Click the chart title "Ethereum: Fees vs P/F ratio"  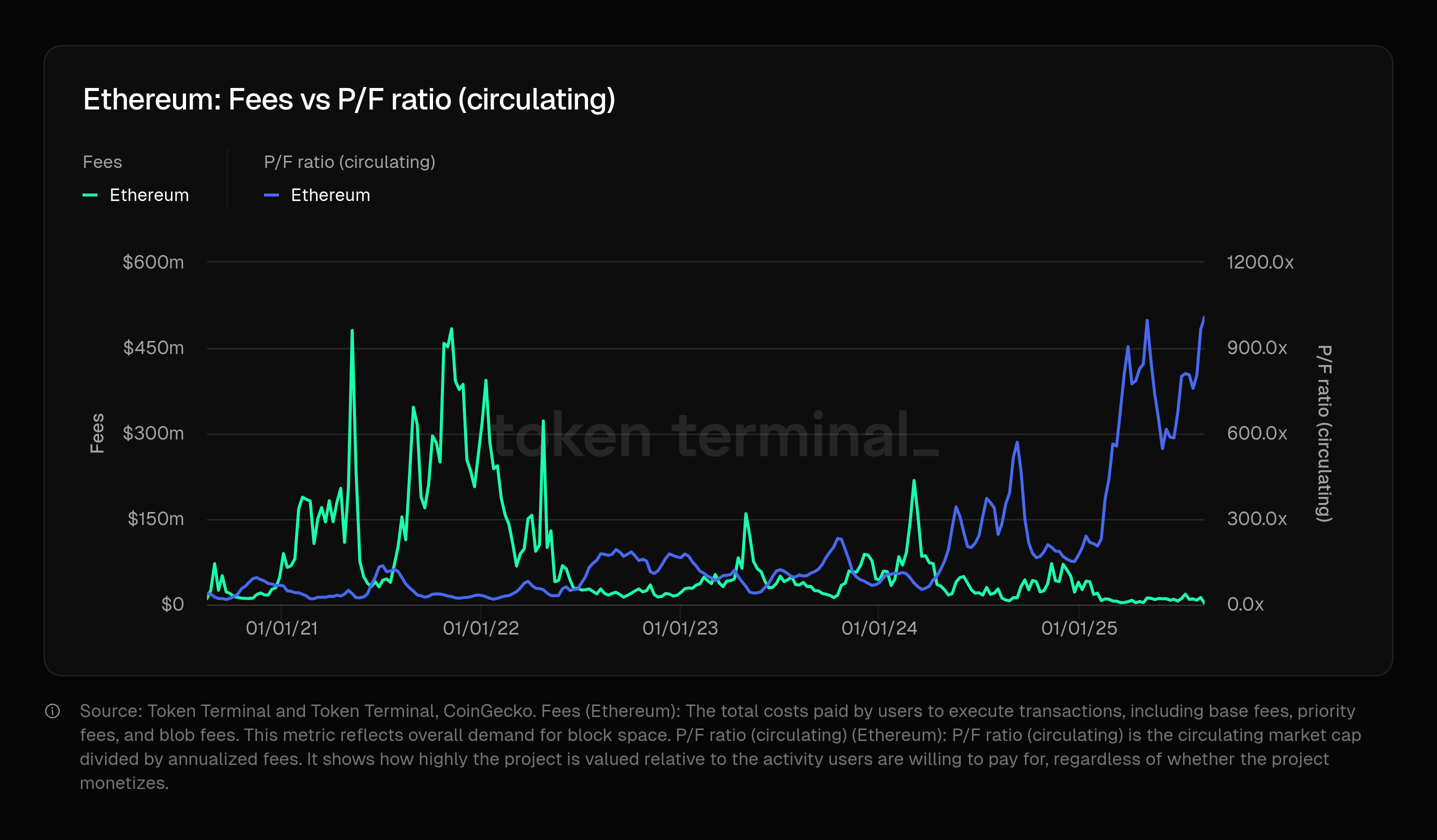(349, 100)
